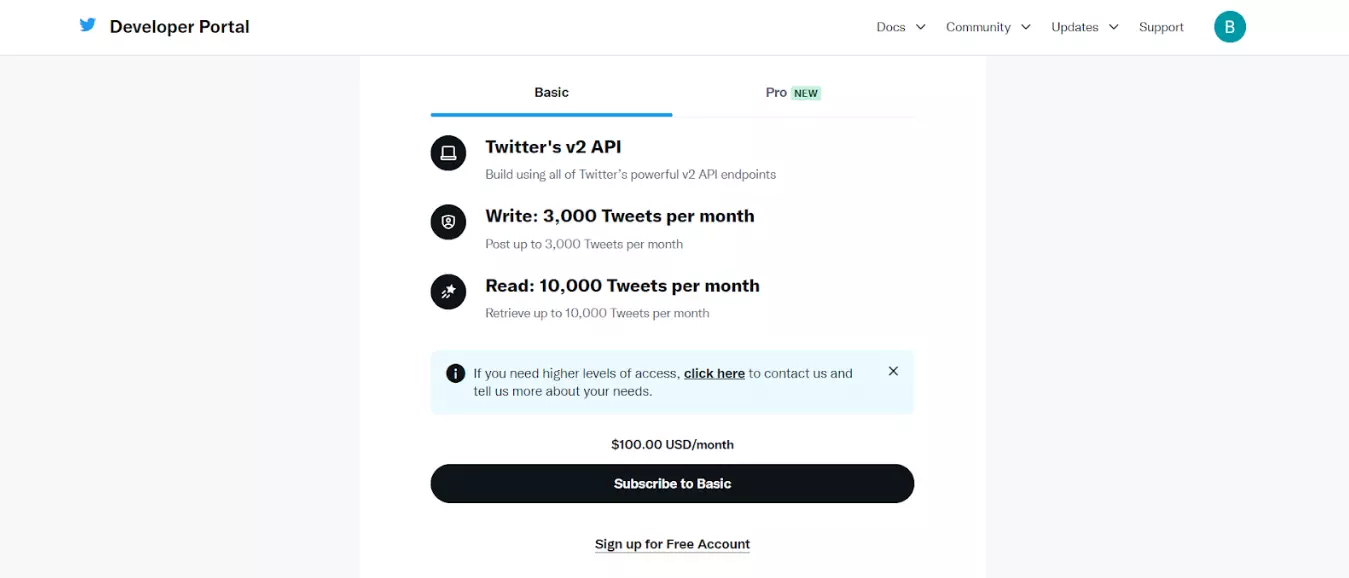
Task: Click the Twitter bird logo
Action: pos(88,24)
